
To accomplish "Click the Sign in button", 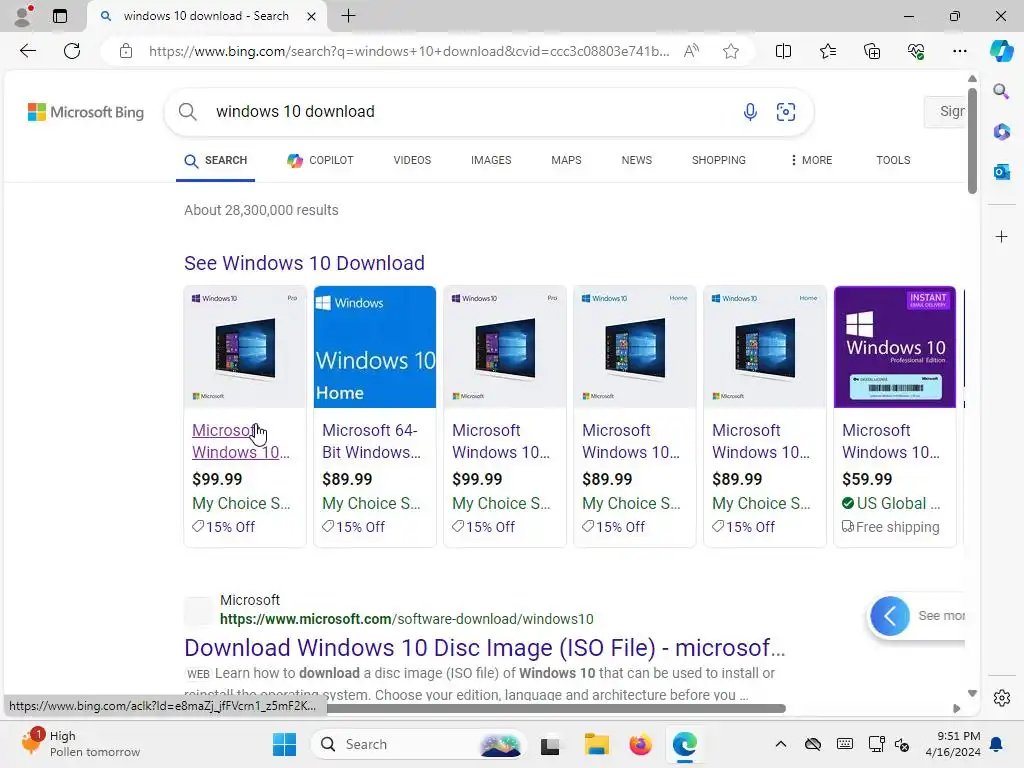I will pyautogui.click(x=944, y=112).
